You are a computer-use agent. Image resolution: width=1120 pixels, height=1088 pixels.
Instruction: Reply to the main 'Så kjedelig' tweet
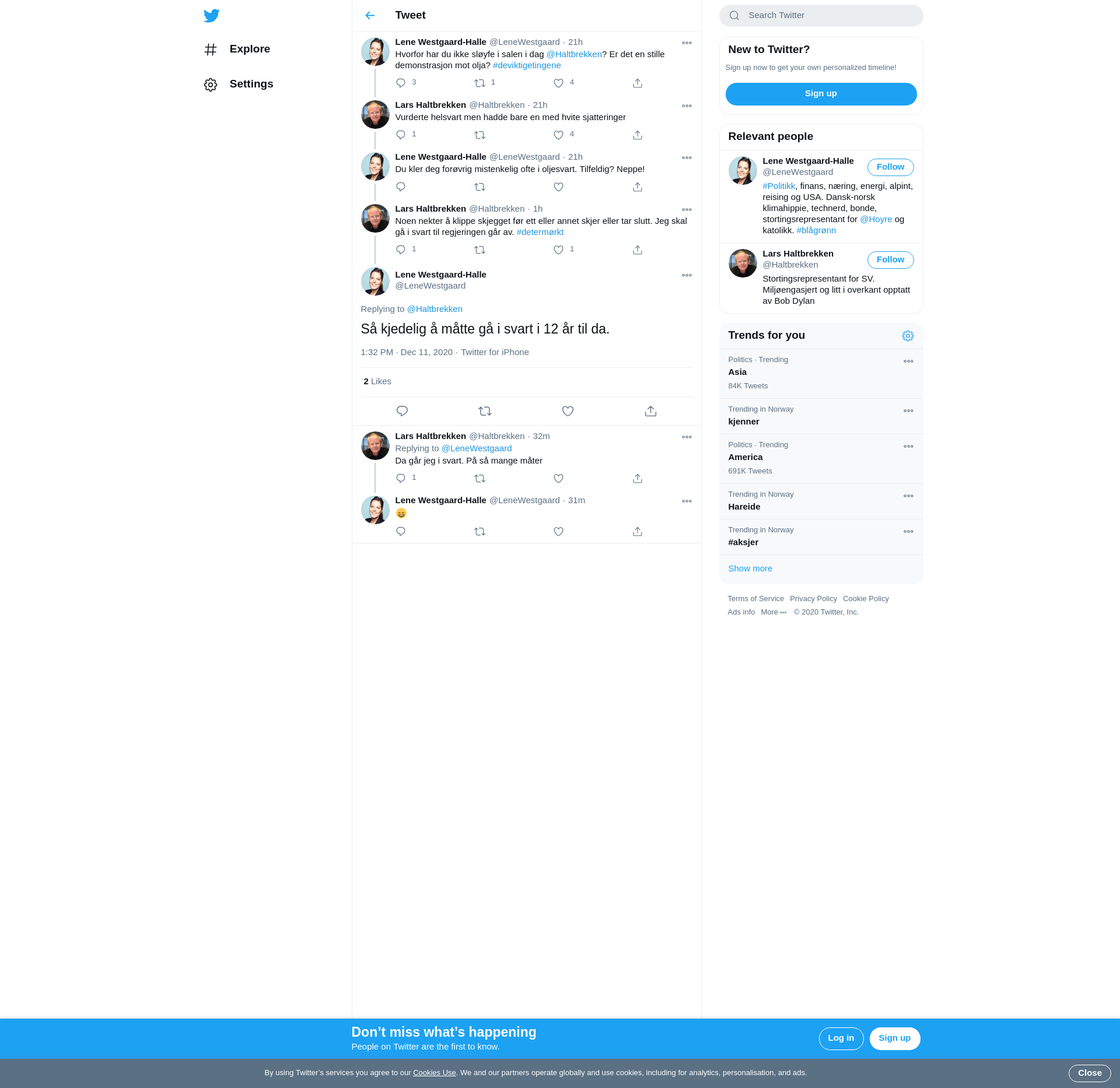pos(402,411)
